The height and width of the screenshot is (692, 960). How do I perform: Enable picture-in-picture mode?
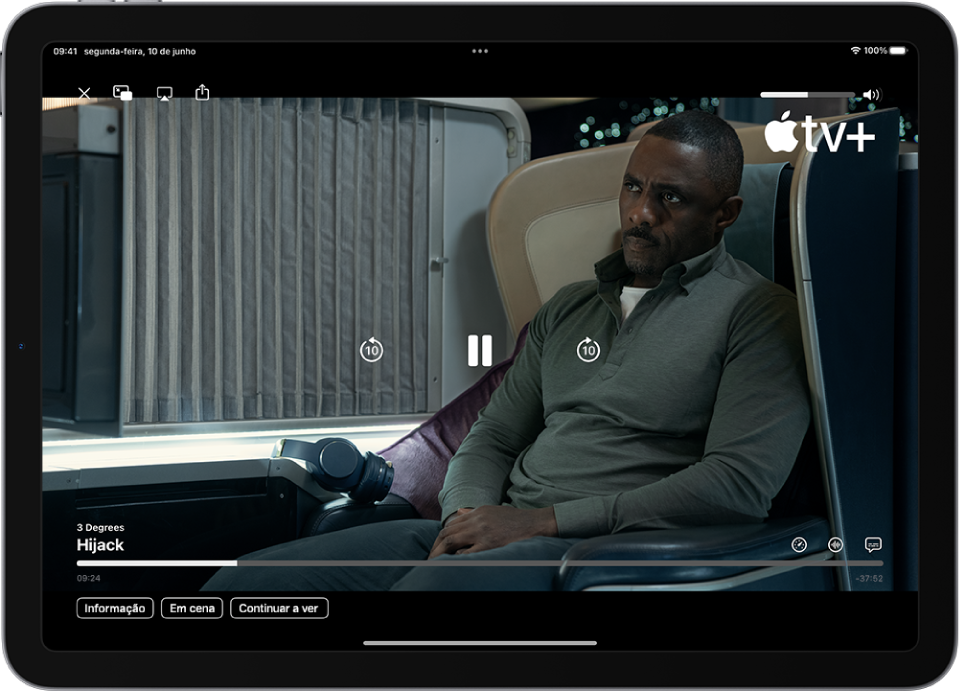point(122,93)
